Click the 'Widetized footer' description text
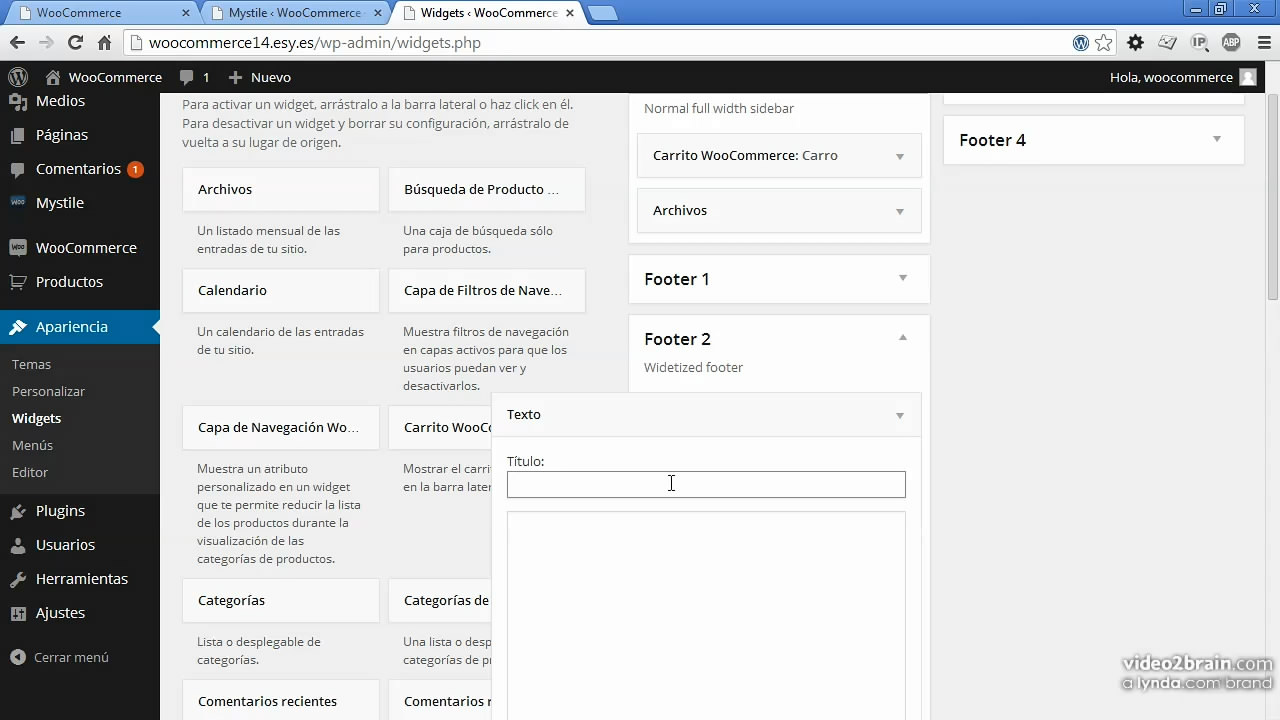Screen dimensions: 1280x720 (x=693, y=368)
